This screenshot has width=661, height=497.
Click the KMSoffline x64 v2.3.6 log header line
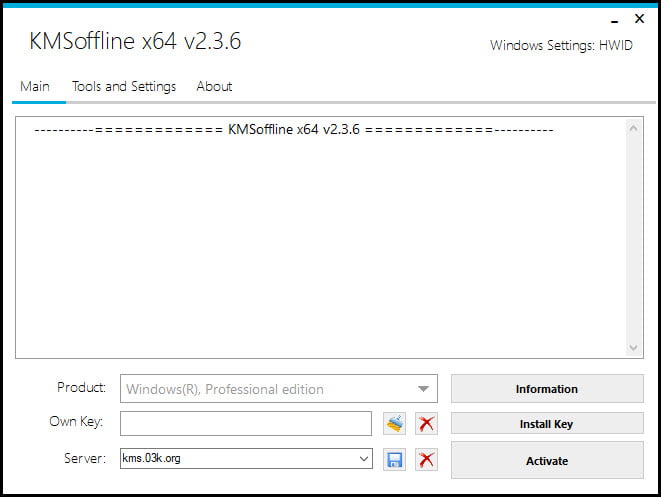pos(294,129)
